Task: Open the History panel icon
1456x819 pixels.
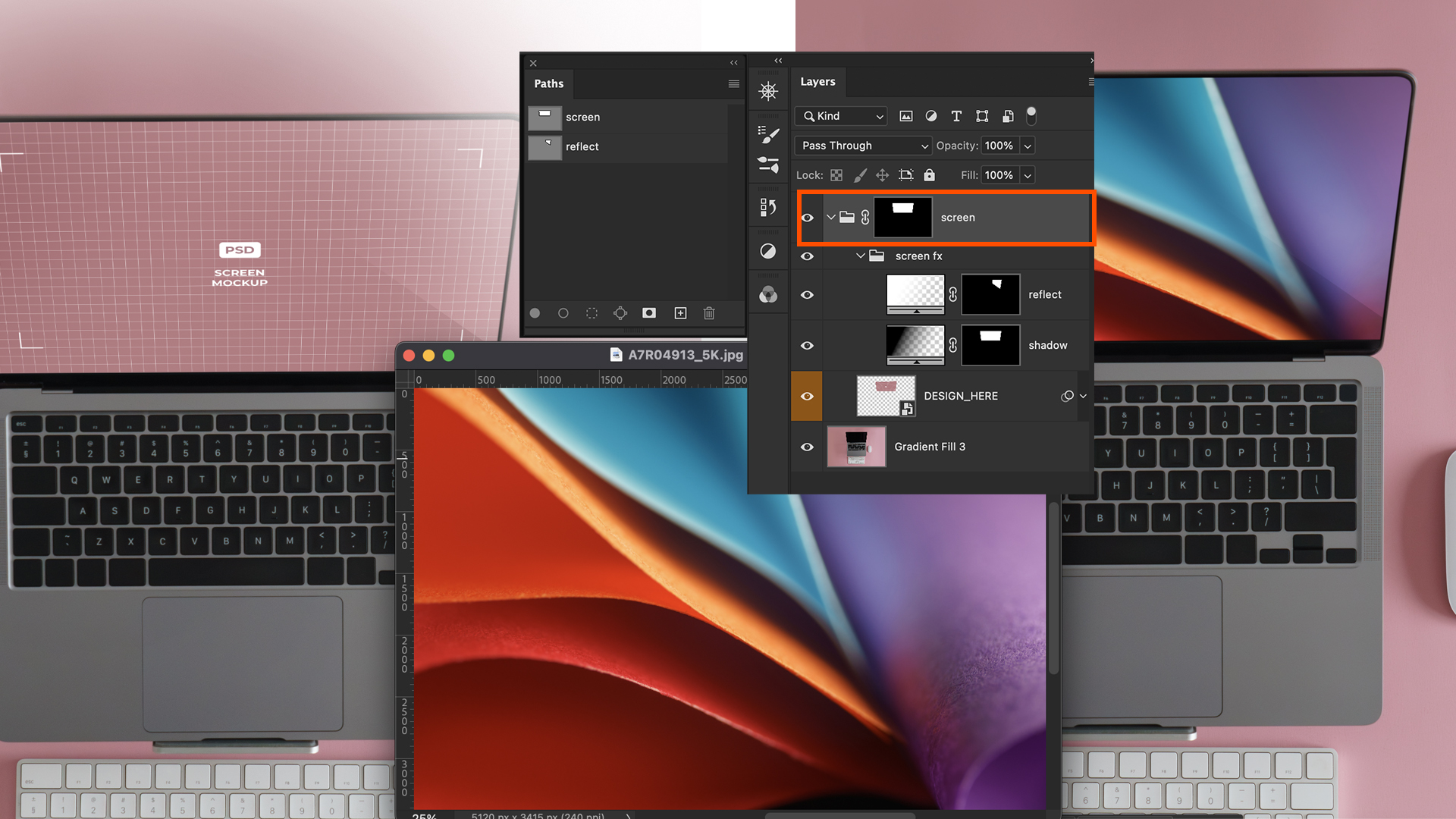Action: [x=768, y=207]
